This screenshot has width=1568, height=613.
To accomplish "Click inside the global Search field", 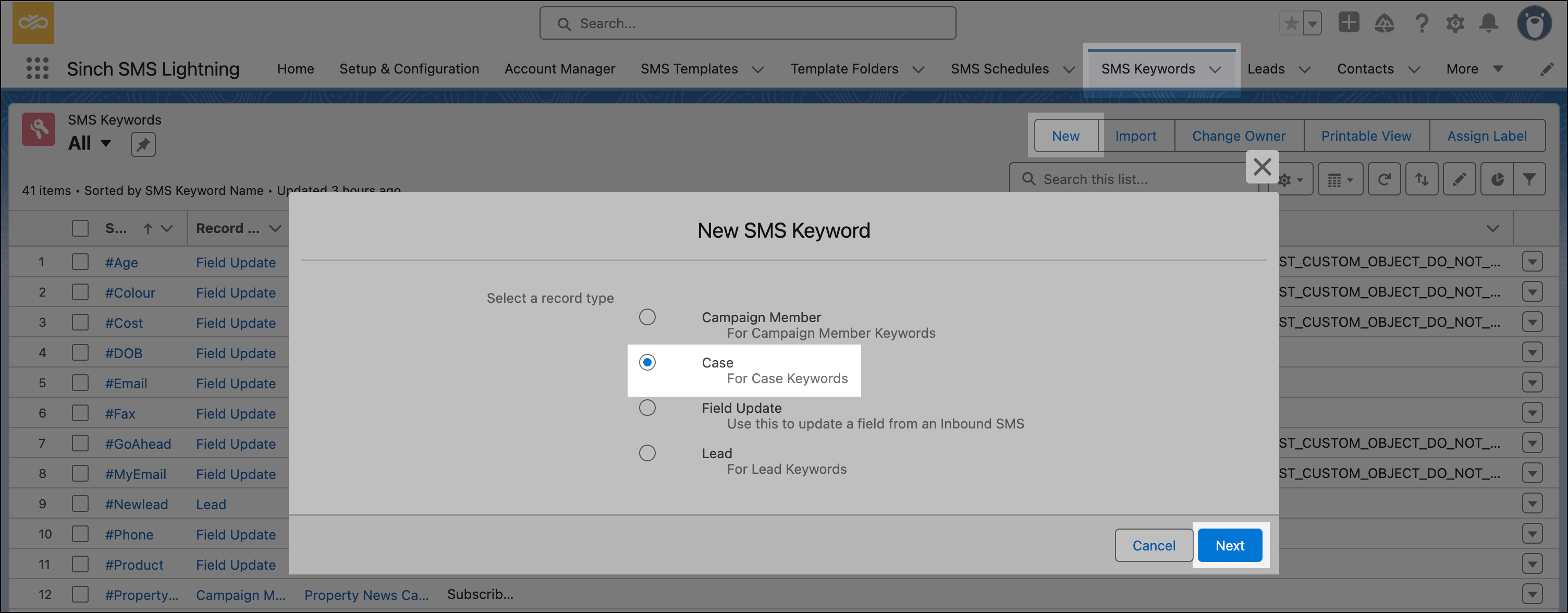I will point(748,23).
